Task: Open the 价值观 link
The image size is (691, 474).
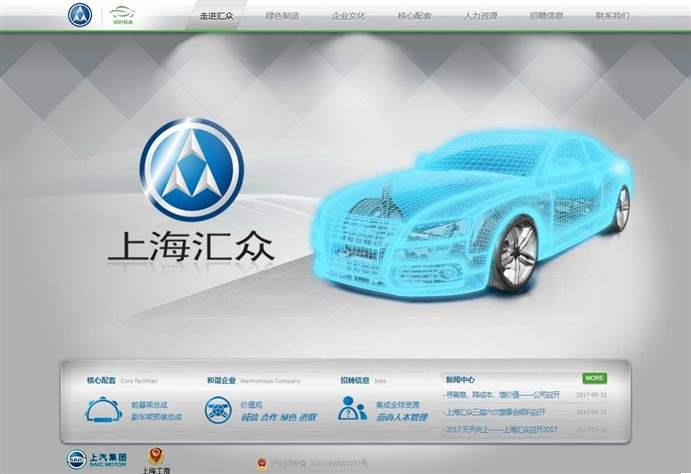Action: pyautogui.click(x=252, y=404)
